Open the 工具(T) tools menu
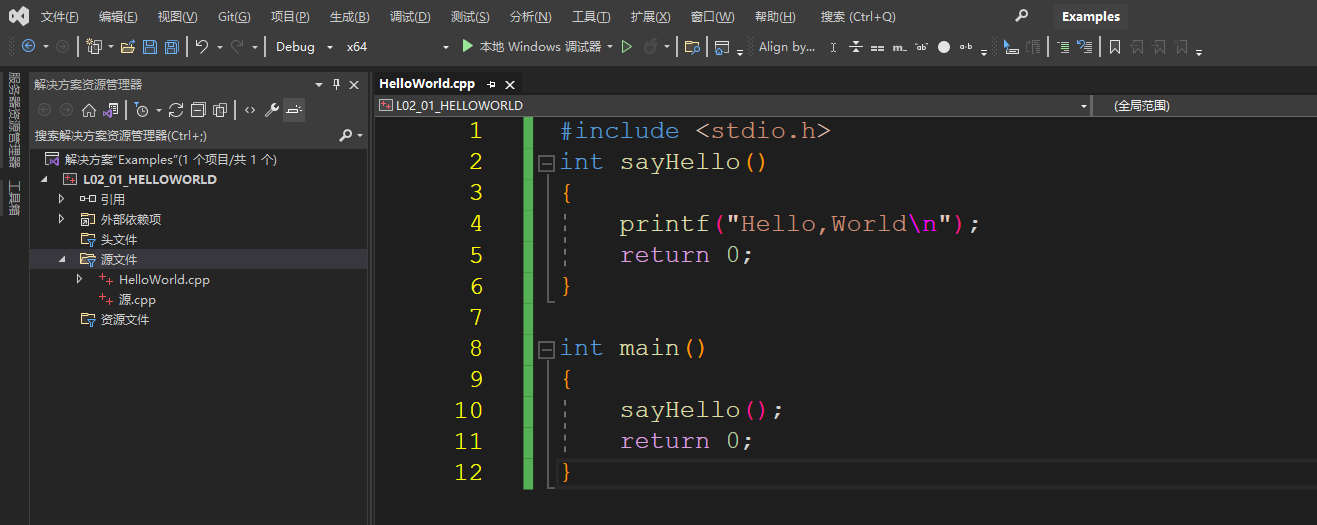 [x=591, y=17]
